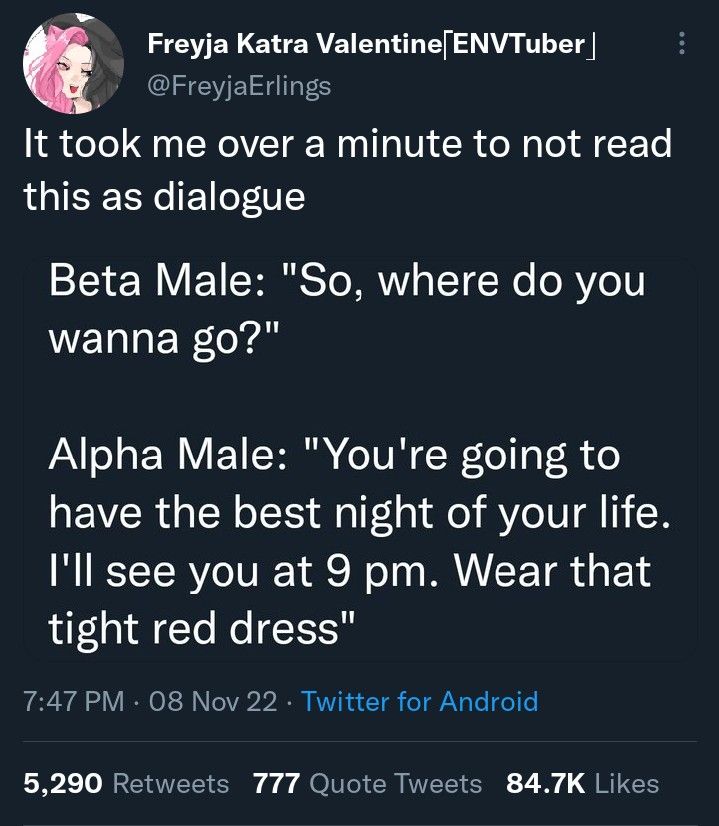Click the 7:47 PM timestamp

(x=70, y=701)
